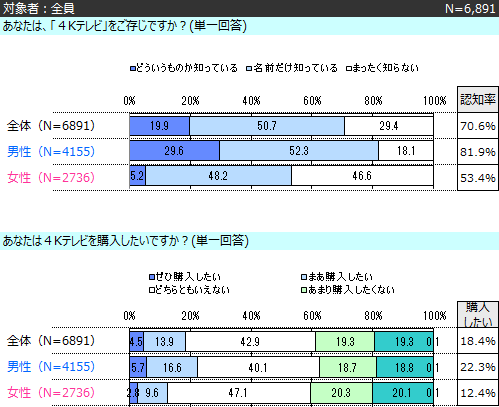This screenshot has width=499, height=407.
Task: Click the 認知率 column header
Action: (x=478, y=99)
